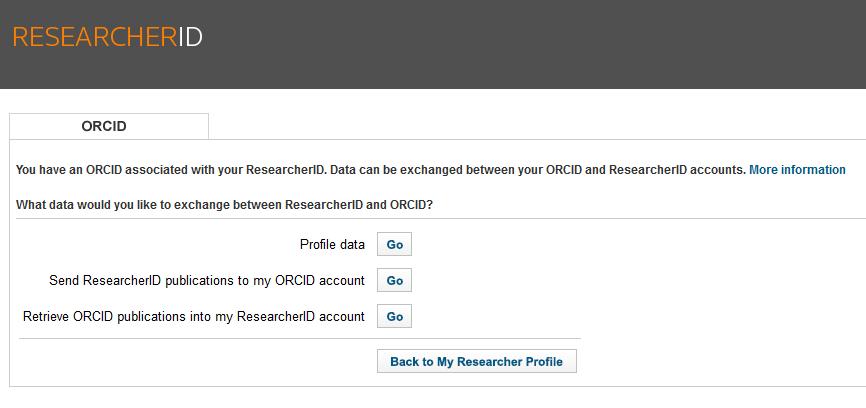Click the orange RESEARCHER part of the logo

point(94,37)
